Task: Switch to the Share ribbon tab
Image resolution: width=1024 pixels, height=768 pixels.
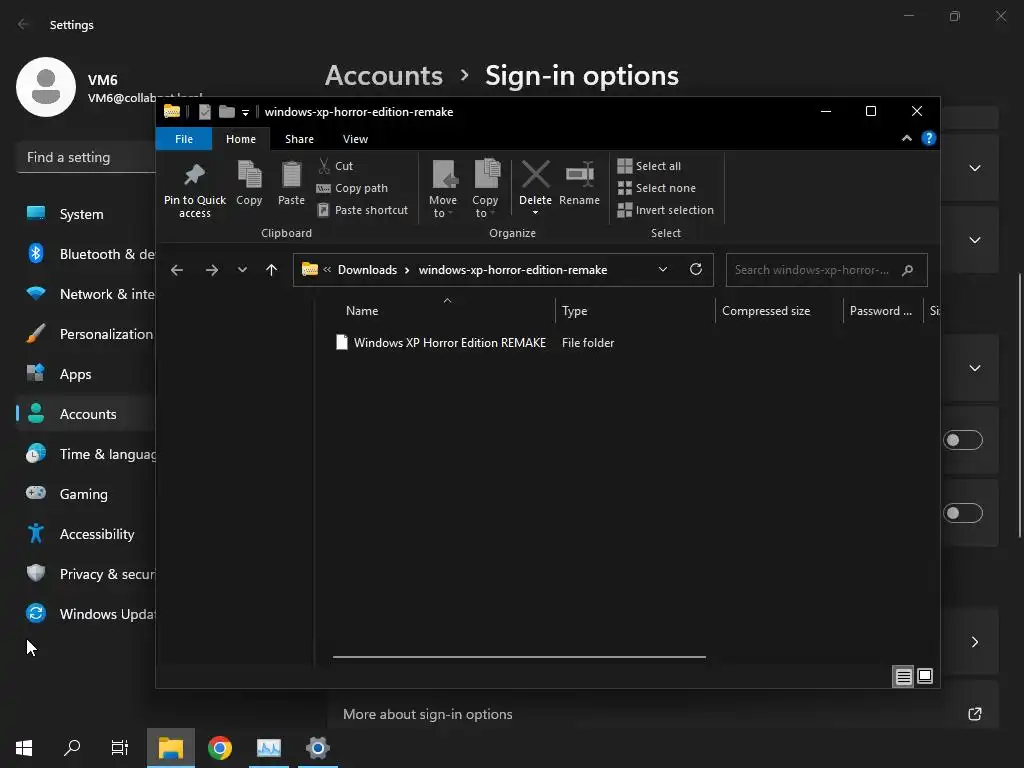Action: [299, 139]
